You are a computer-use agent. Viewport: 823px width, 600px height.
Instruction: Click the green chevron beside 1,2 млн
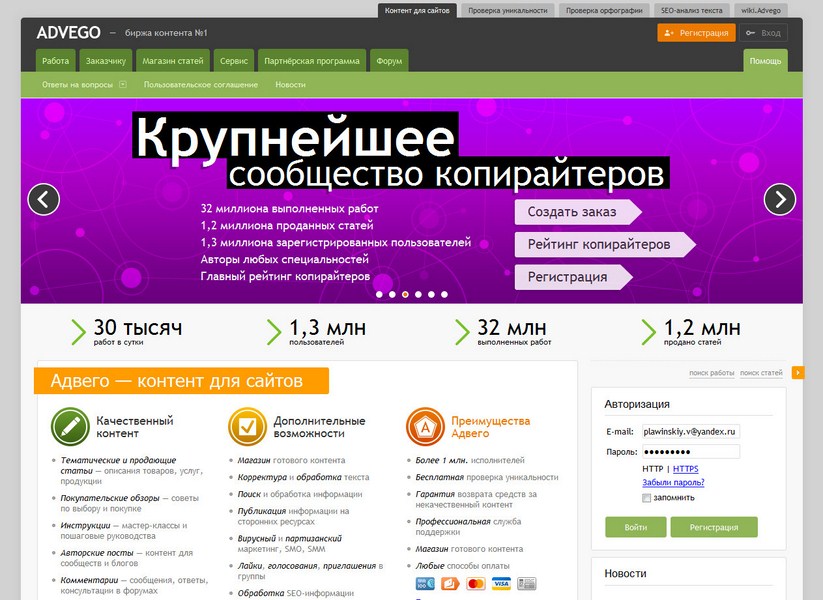[649, 332]
